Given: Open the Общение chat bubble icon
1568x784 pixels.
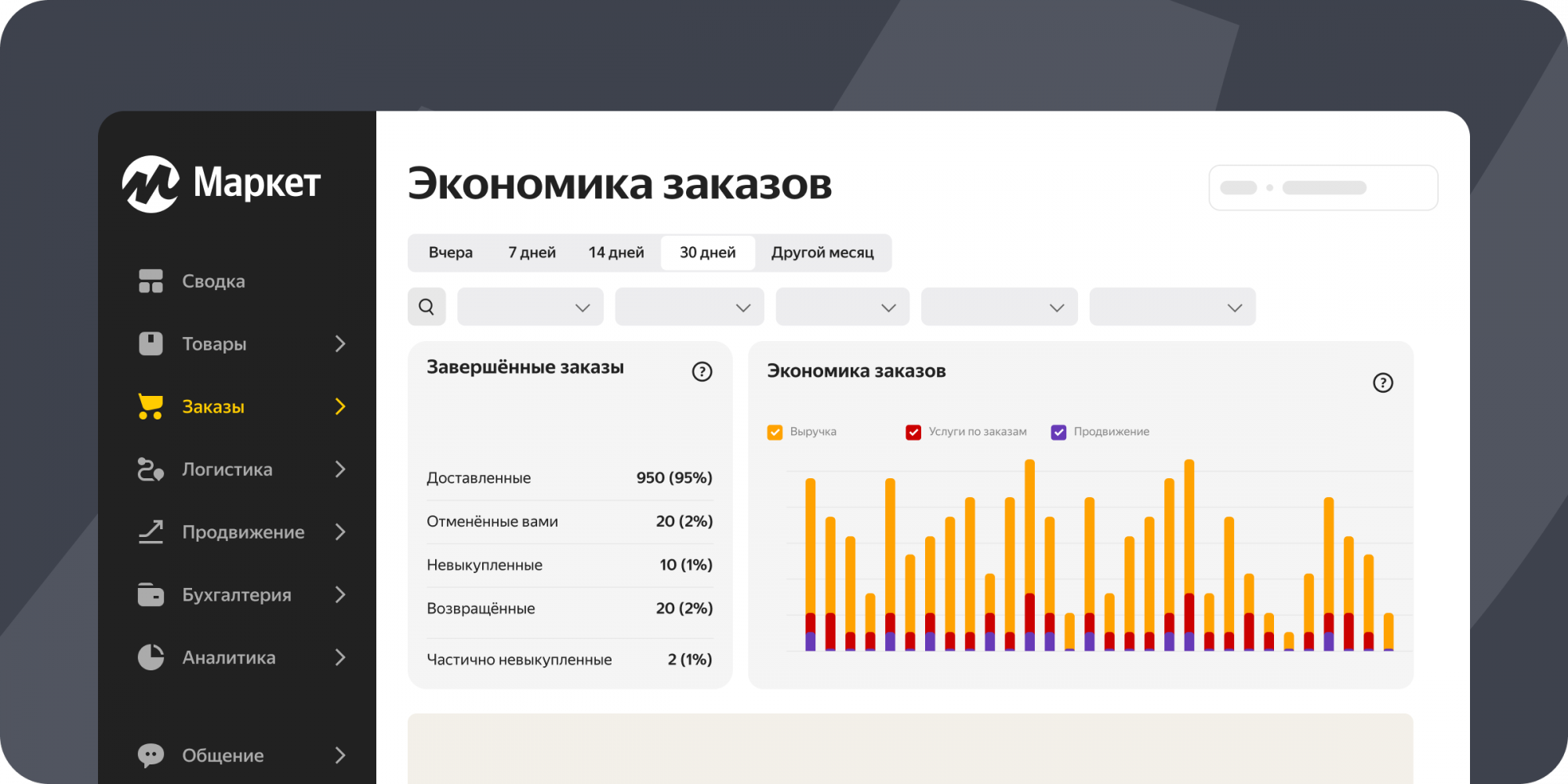Looking at the screenshot, I should click(151, 755).
